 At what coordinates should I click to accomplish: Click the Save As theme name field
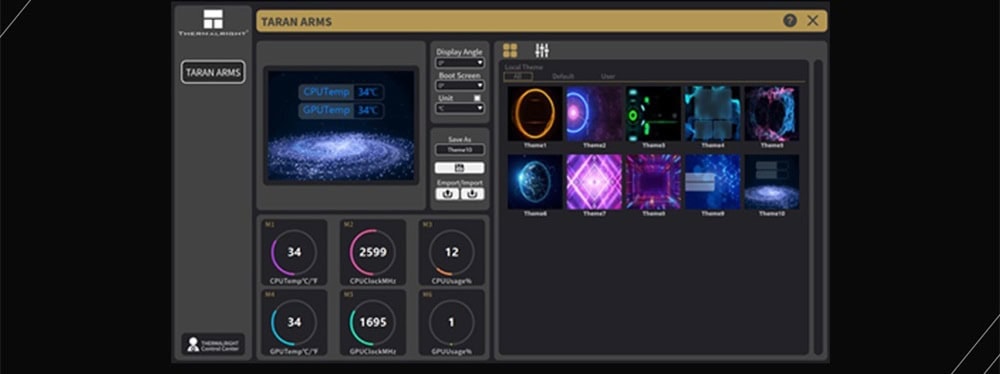(459, 149)
